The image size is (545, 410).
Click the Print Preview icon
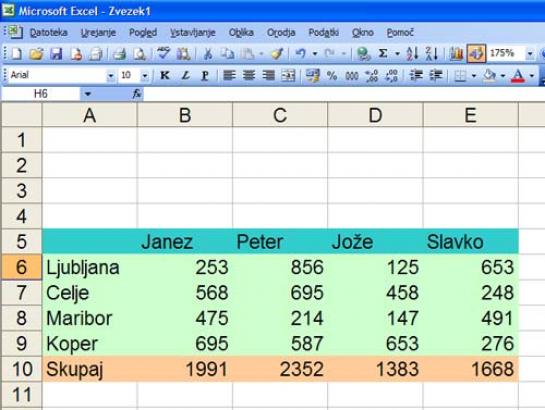[140, 54]
